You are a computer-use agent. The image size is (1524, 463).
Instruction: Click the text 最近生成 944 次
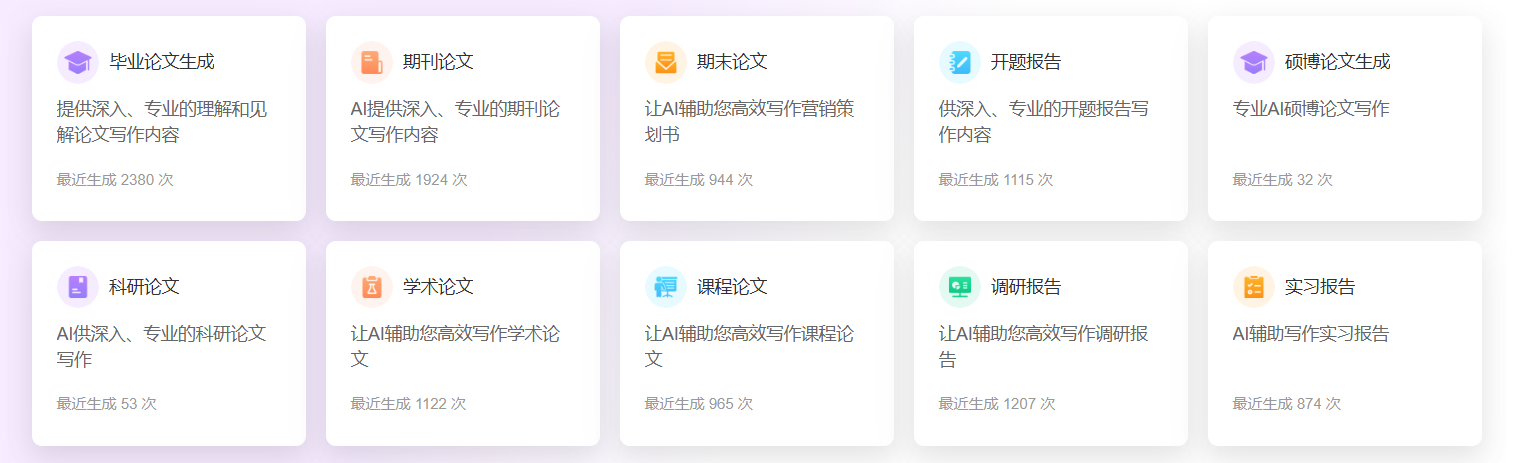[699, 180]
